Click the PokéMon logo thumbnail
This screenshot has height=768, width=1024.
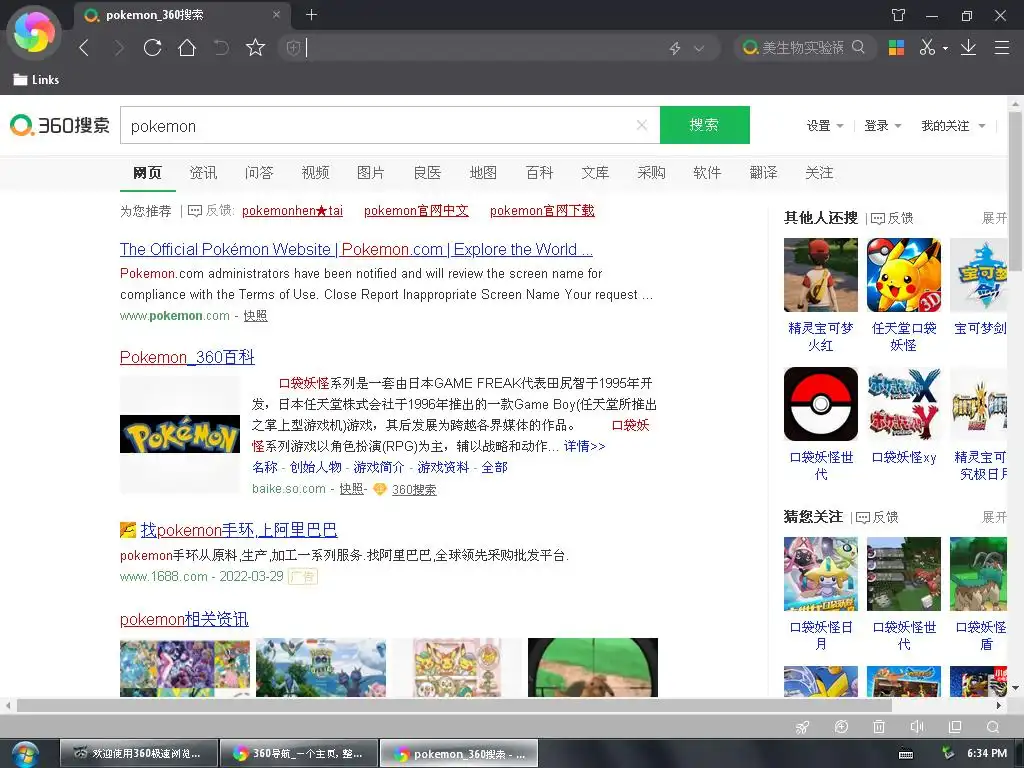(180, 434)
